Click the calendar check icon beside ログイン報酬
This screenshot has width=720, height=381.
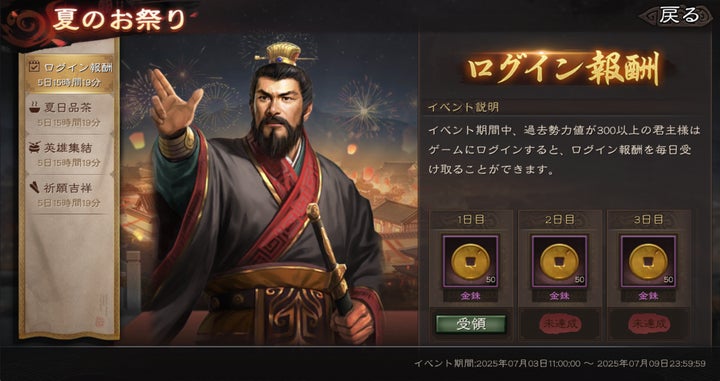[34, 67]
